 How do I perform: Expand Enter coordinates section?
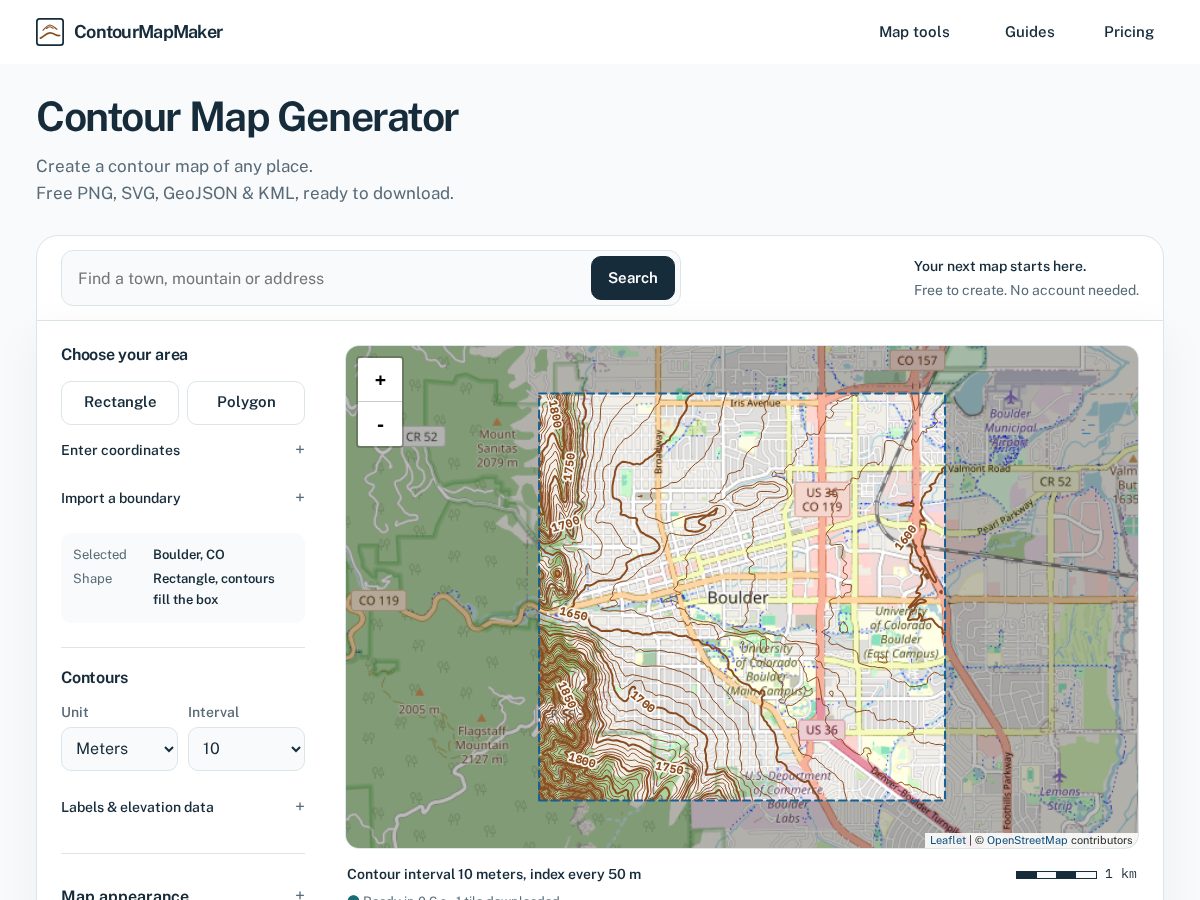183,450
